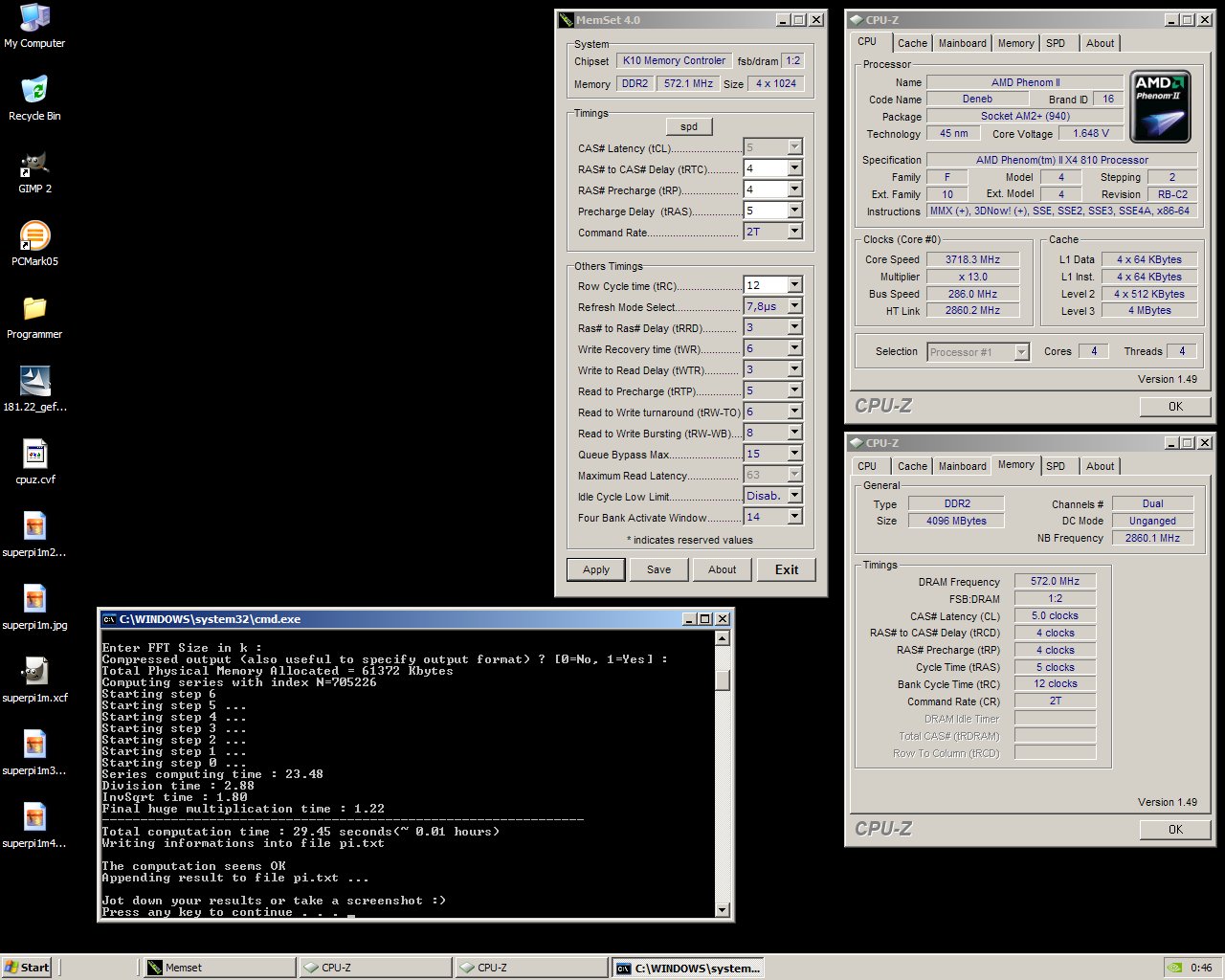The image size is (1225, 980).
Task: Click the Core Speed value 3718.3 MHz
Action: click(x=972, y=259)
